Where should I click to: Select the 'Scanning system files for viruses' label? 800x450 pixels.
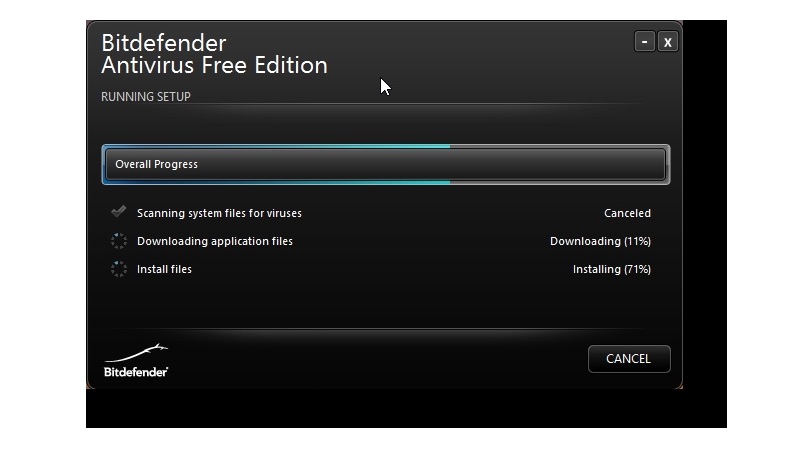click(219, 213)
